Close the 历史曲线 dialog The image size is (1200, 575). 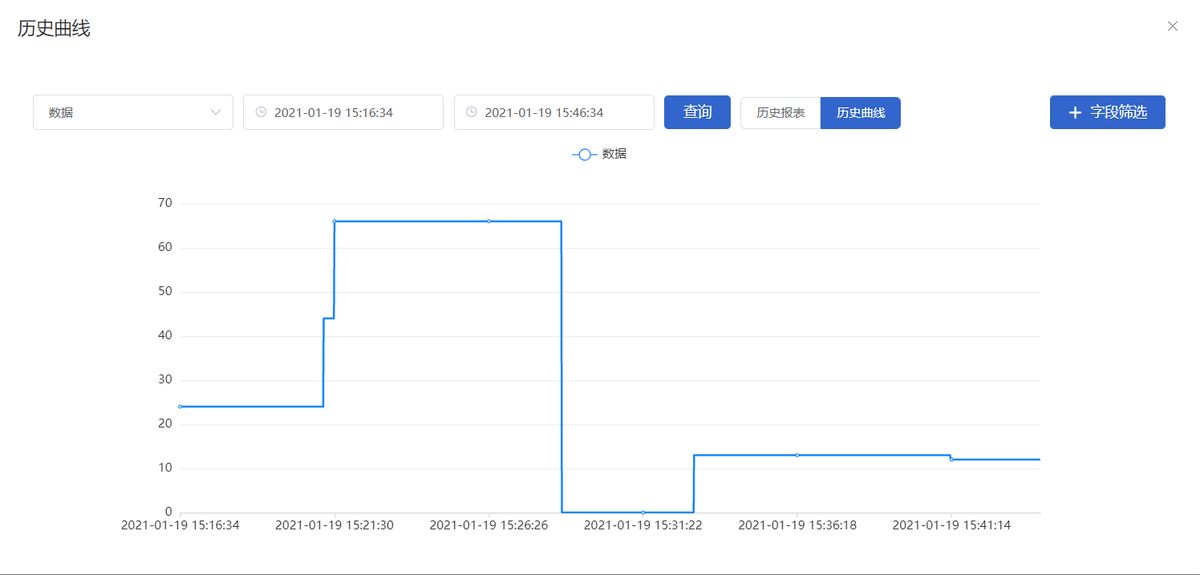tap(1173, 26)
